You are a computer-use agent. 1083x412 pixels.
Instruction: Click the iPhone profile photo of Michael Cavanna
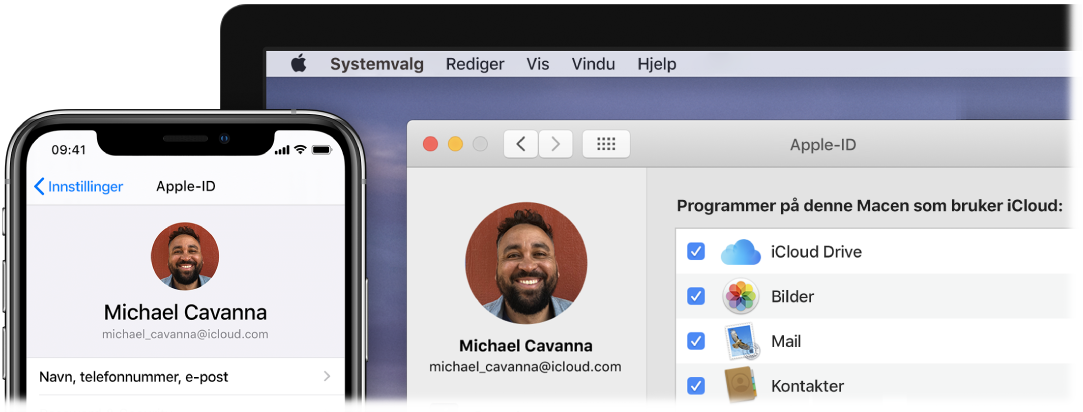pyautogui.click(x=184, y=256)
